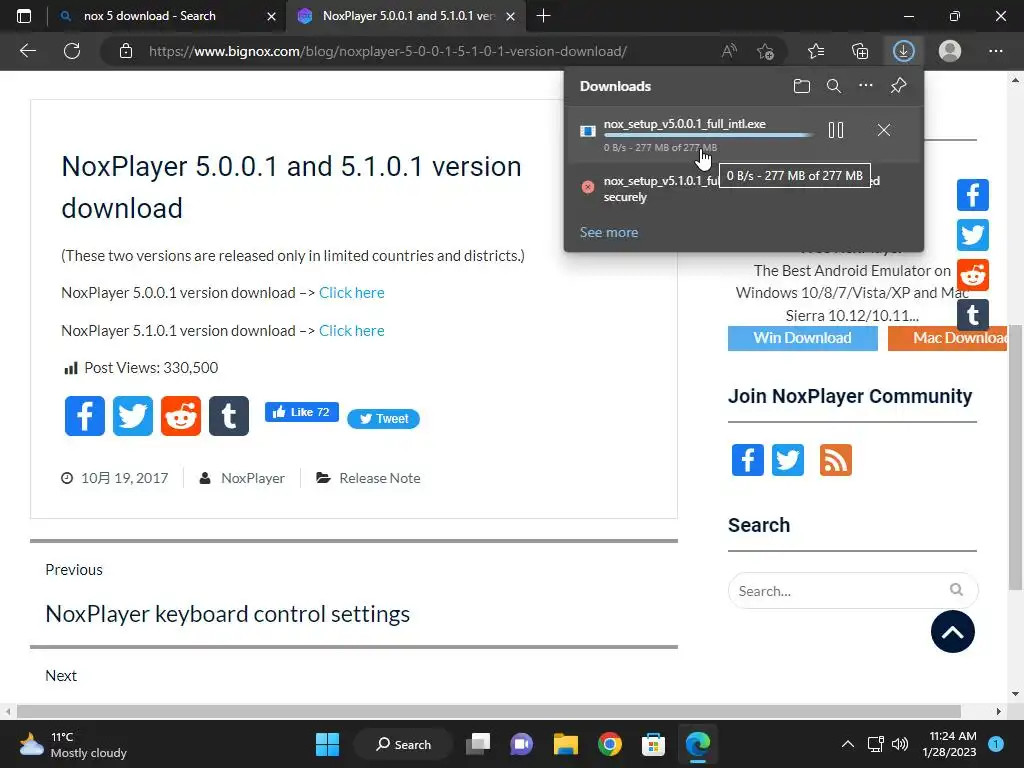Show hidden system tray icons

[x=848, y=744]
